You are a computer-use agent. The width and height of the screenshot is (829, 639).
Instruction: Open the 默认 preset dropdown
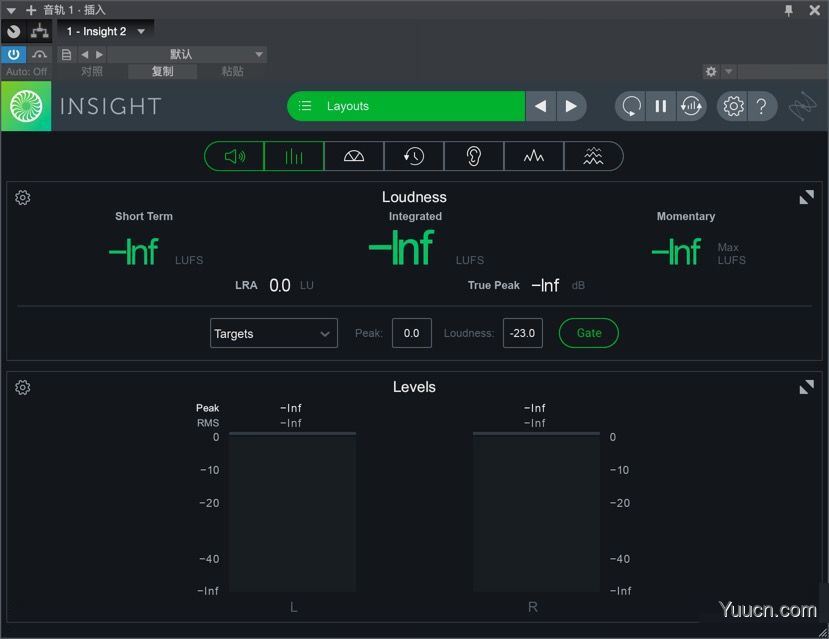[187, 54]
